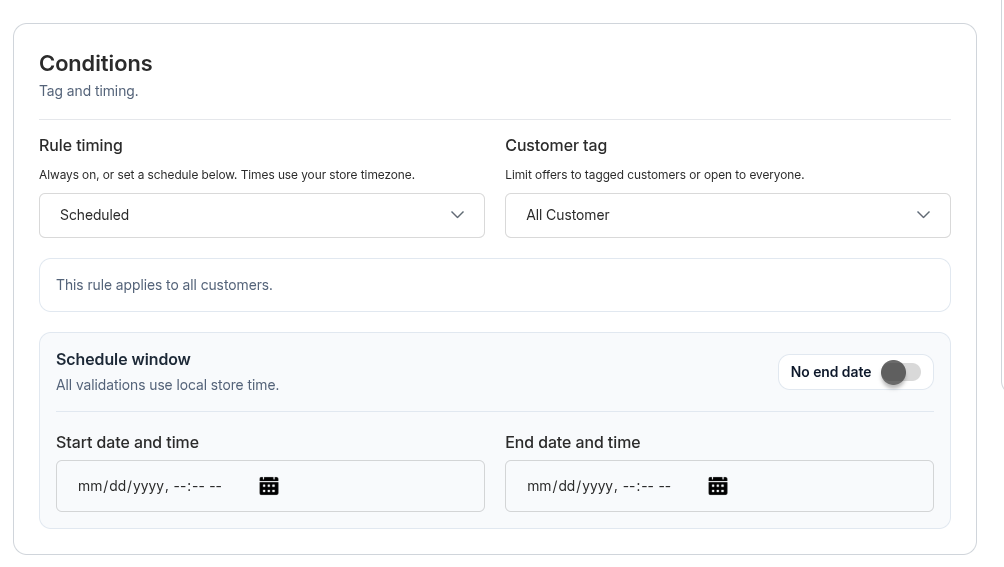The width and height of the screenshot is (1004, 567).
Task: Click the Start date and time input field
Action: [x=270, y=486]
